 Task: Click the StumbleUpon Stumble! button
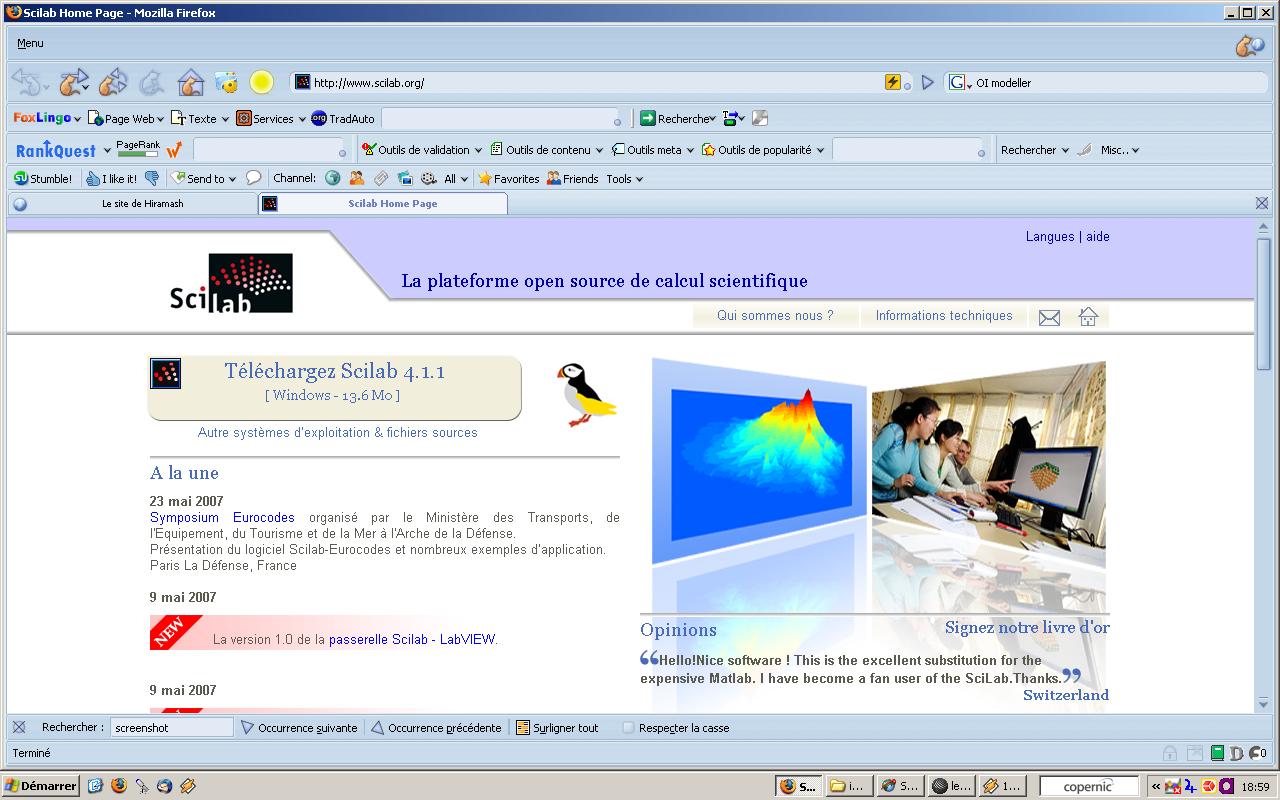click(x=43, y=179)
